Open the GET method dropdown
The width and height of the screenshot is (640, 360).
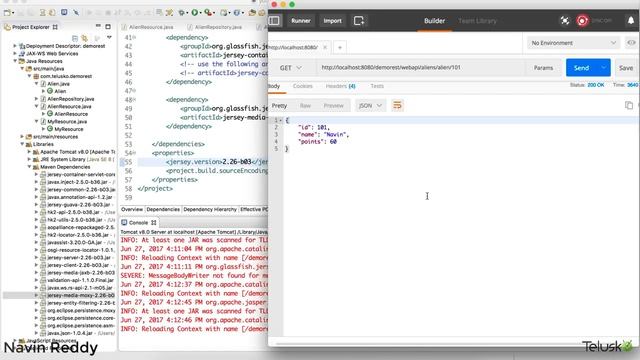coord(291,68)
